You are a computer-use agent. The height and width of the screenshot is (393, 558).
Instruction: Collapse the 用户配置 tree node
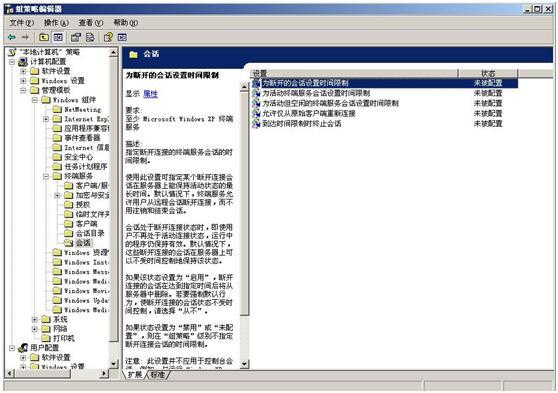[12, 348]
